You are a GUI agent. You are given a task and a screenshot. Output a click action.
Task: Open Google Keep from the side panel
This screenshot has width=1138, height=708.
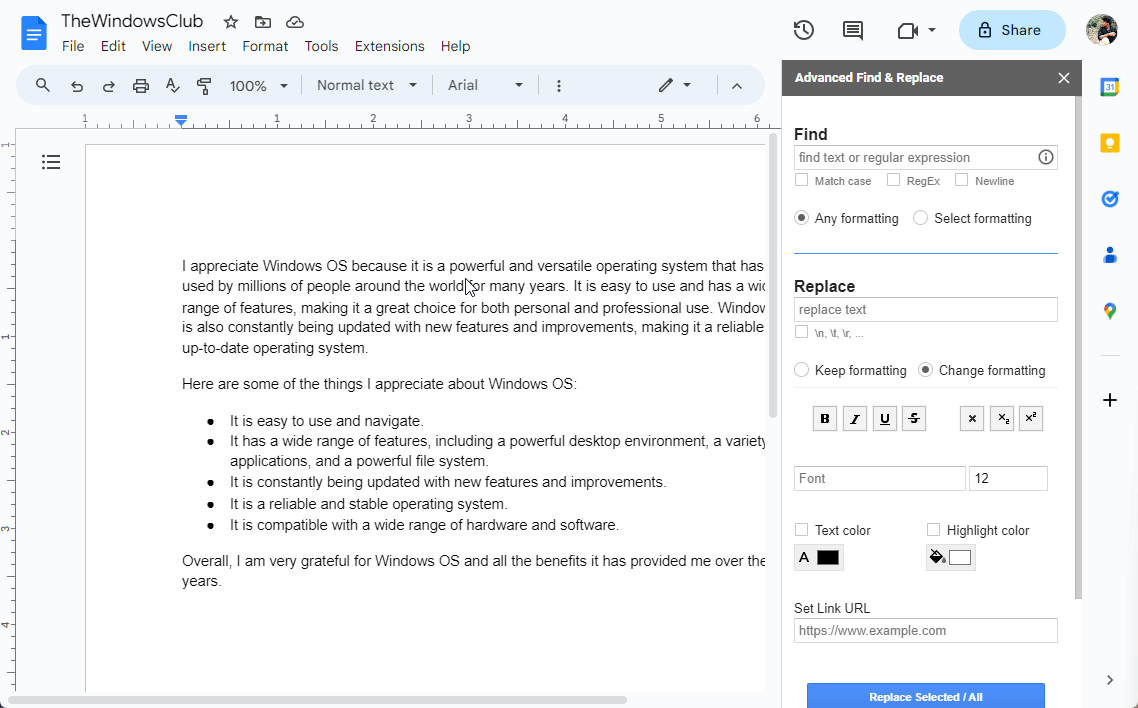pos(1109,143)
